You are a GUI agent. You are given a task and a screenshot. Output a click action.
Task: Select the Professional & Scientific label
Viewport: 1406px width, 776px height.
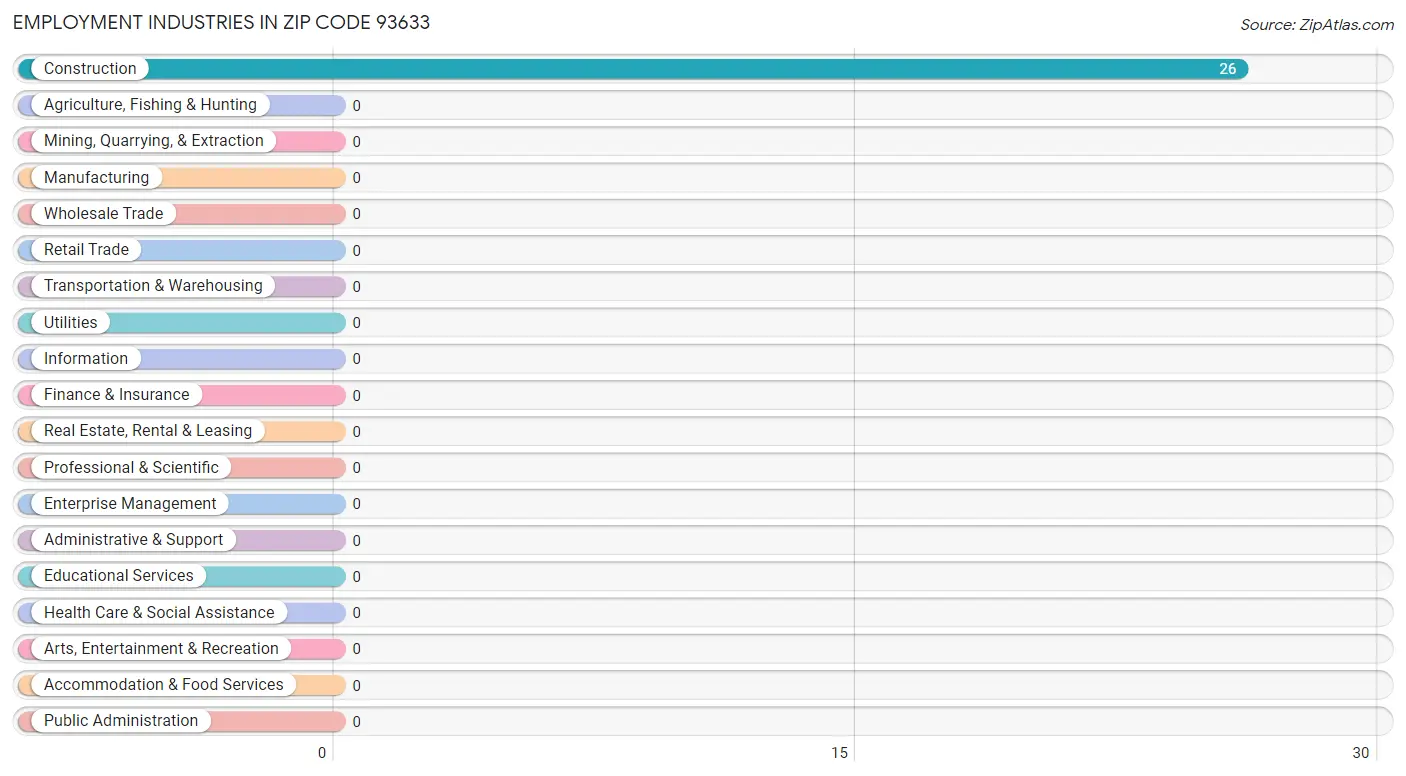(131, 467)
